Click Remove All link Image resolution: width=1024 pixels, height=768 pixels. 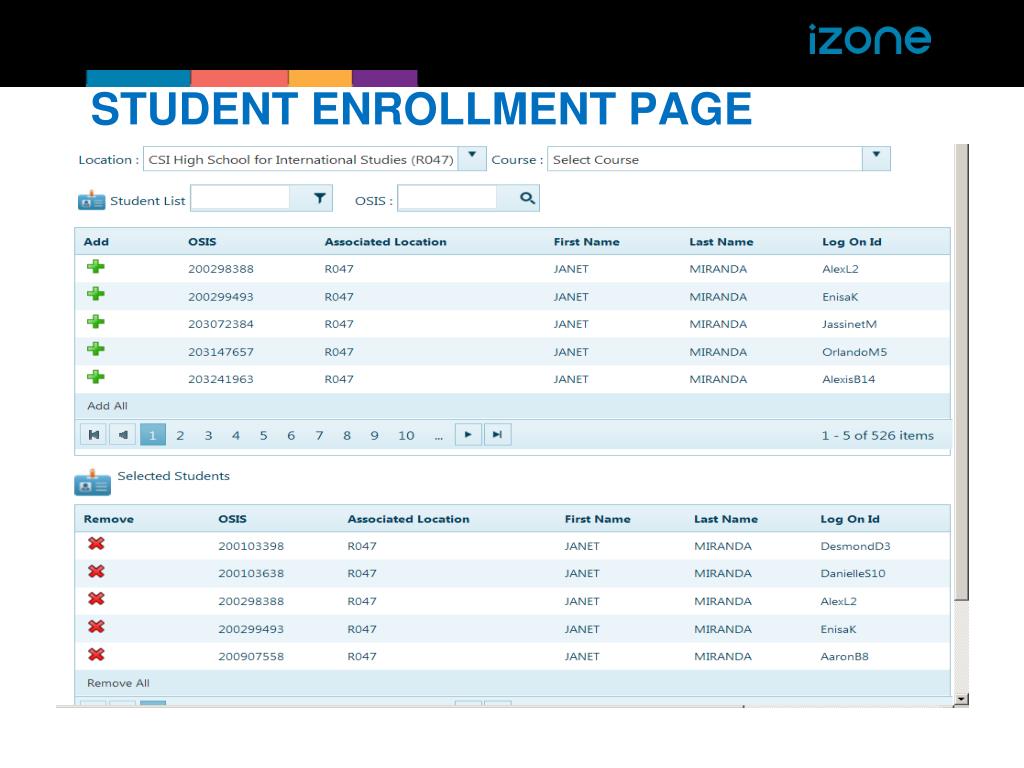[x=118, y=683]
